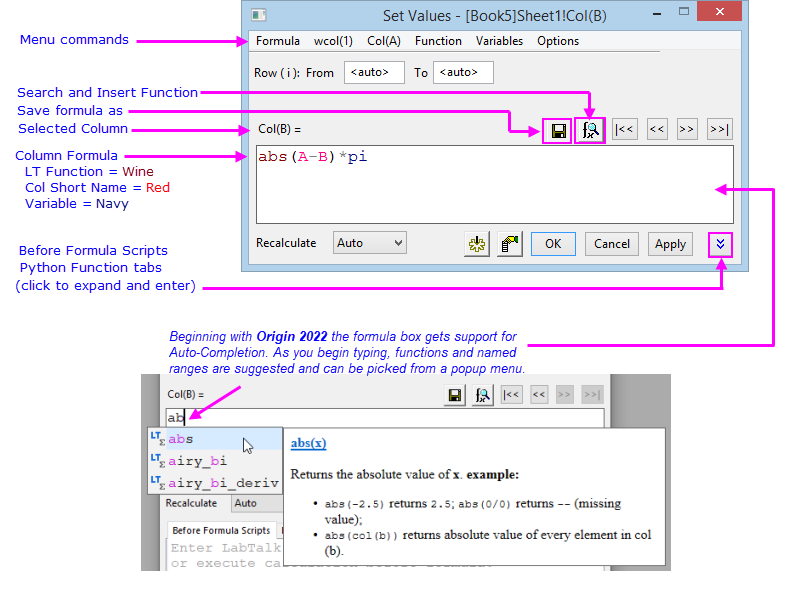799x590 pixels.
Task: Maximize the Set Values dialog
Action: coord(684,11)
